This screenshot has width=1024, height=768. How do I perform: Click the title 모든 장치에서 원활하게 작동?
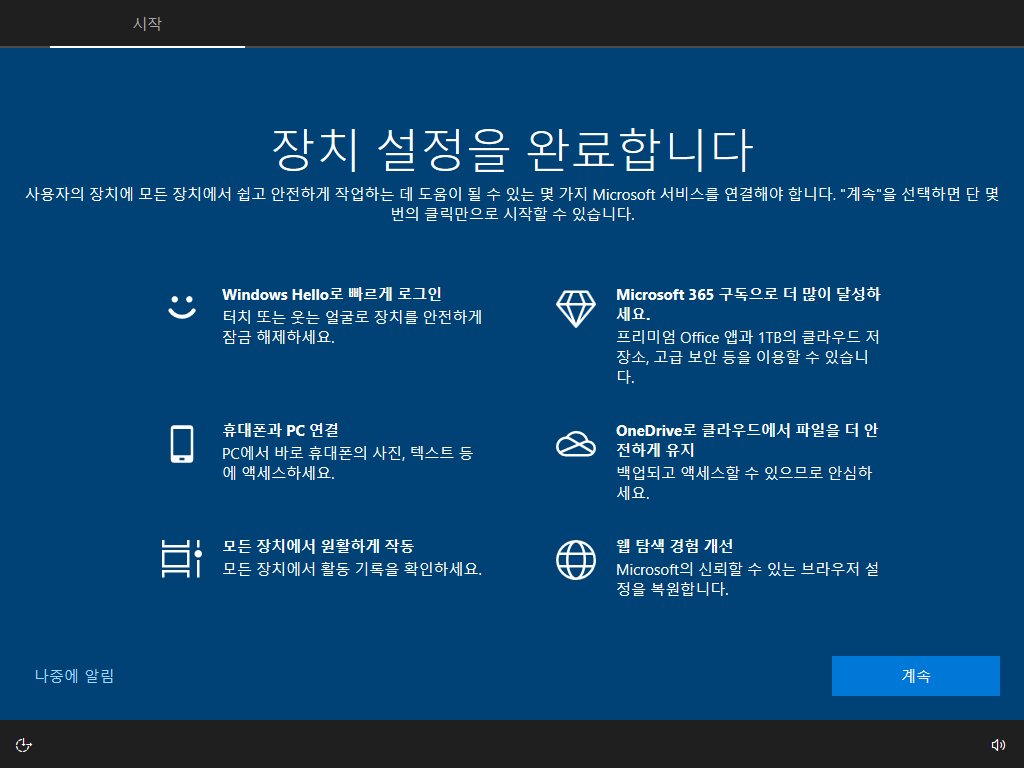point(318,545)
